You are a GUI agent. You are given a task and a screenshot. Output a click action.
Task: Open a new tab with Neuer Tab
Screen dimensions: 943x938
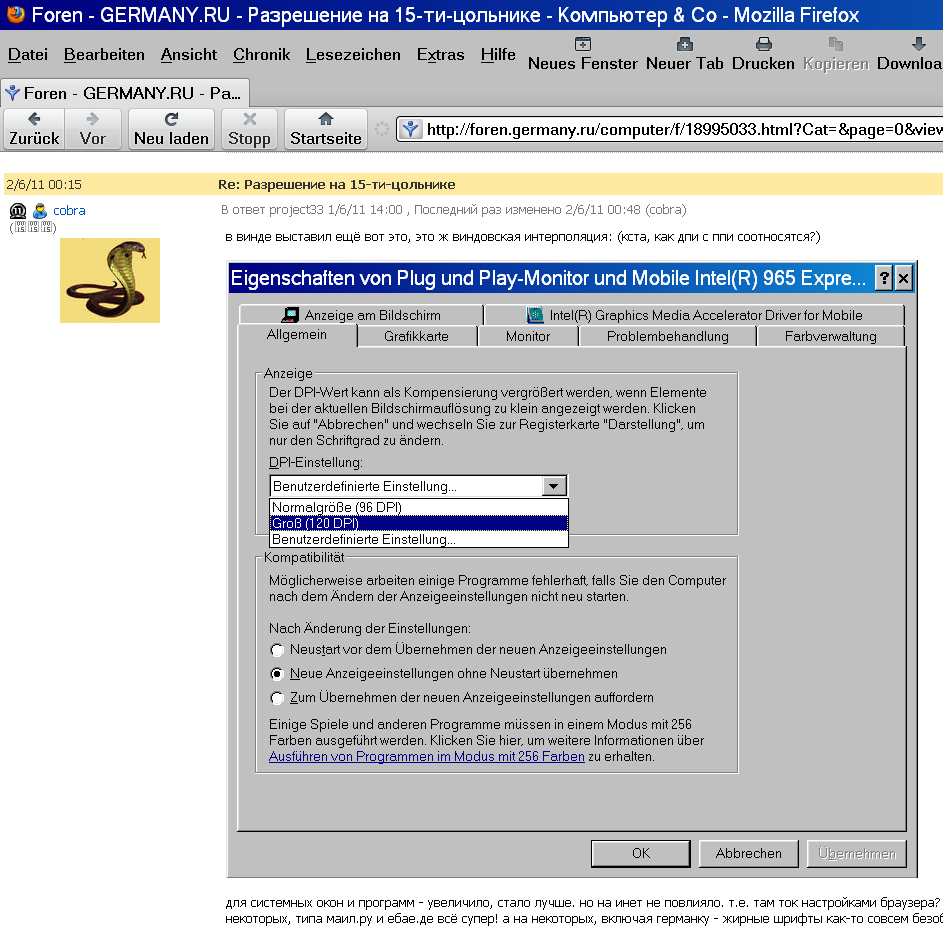click(684, 44)
